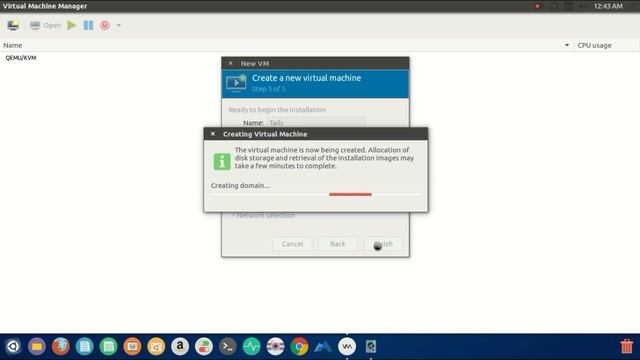Click the Virtual Machine Manager dock icon
The image size is (640, 360).
tap(347, 347)
